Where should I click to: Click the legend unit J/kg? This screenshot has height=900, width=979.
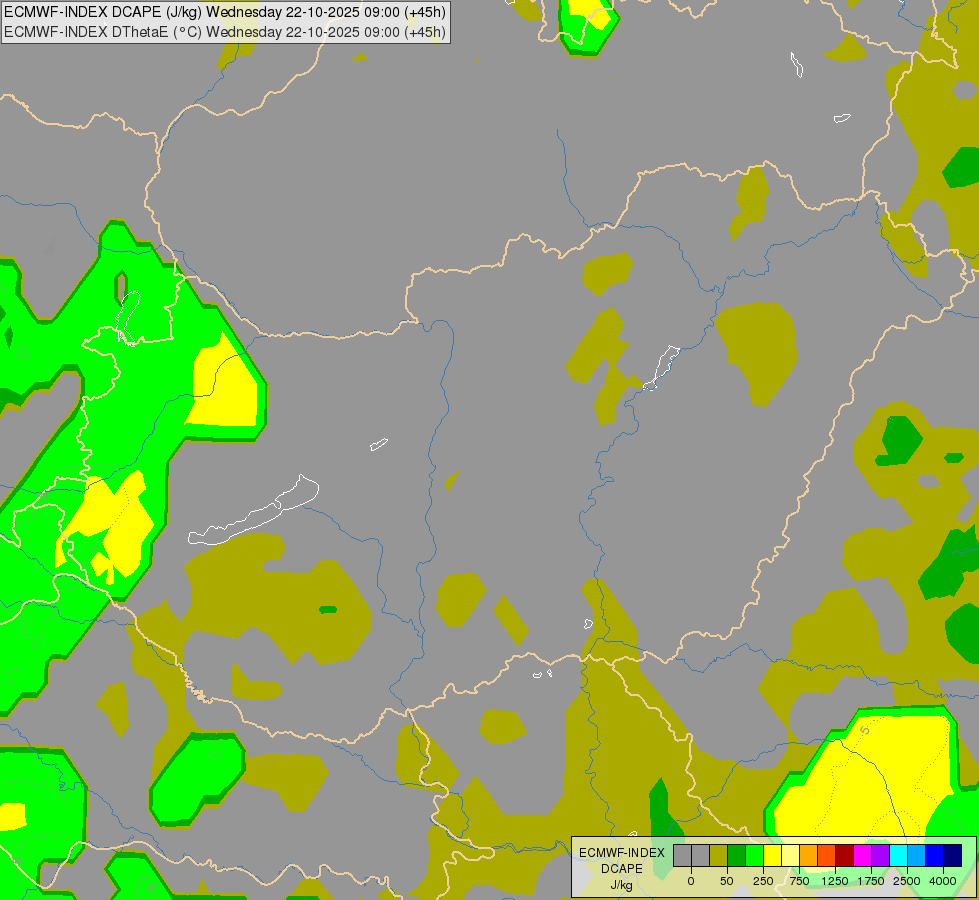(622, 886)
